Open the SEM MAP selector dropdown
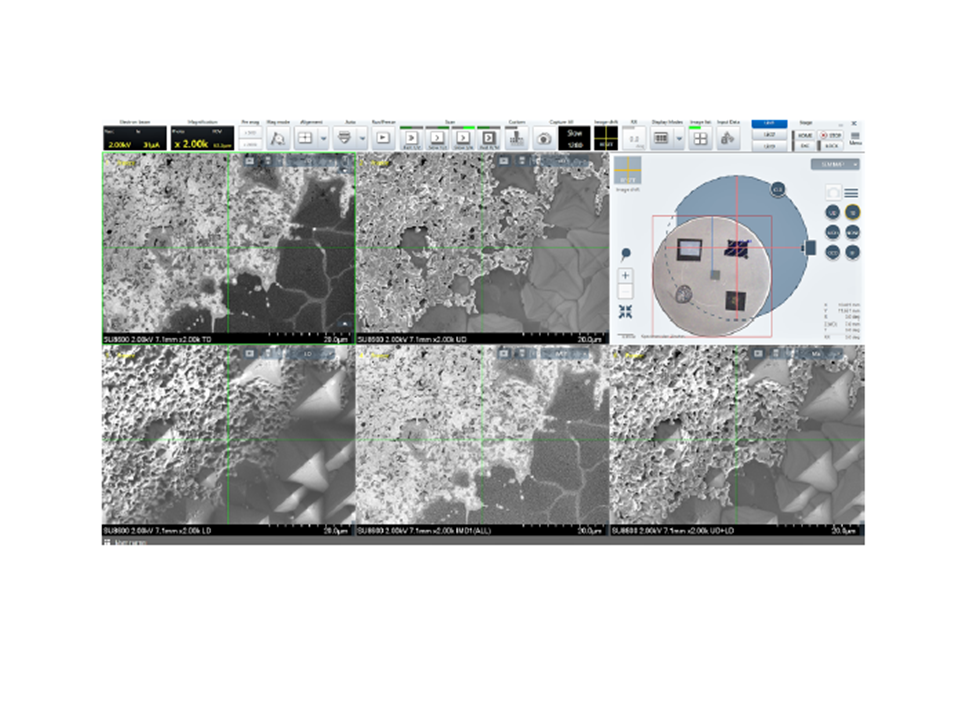The width and height of the screenshot is (960, 720). pyautogui.click(x=835, y=164)
